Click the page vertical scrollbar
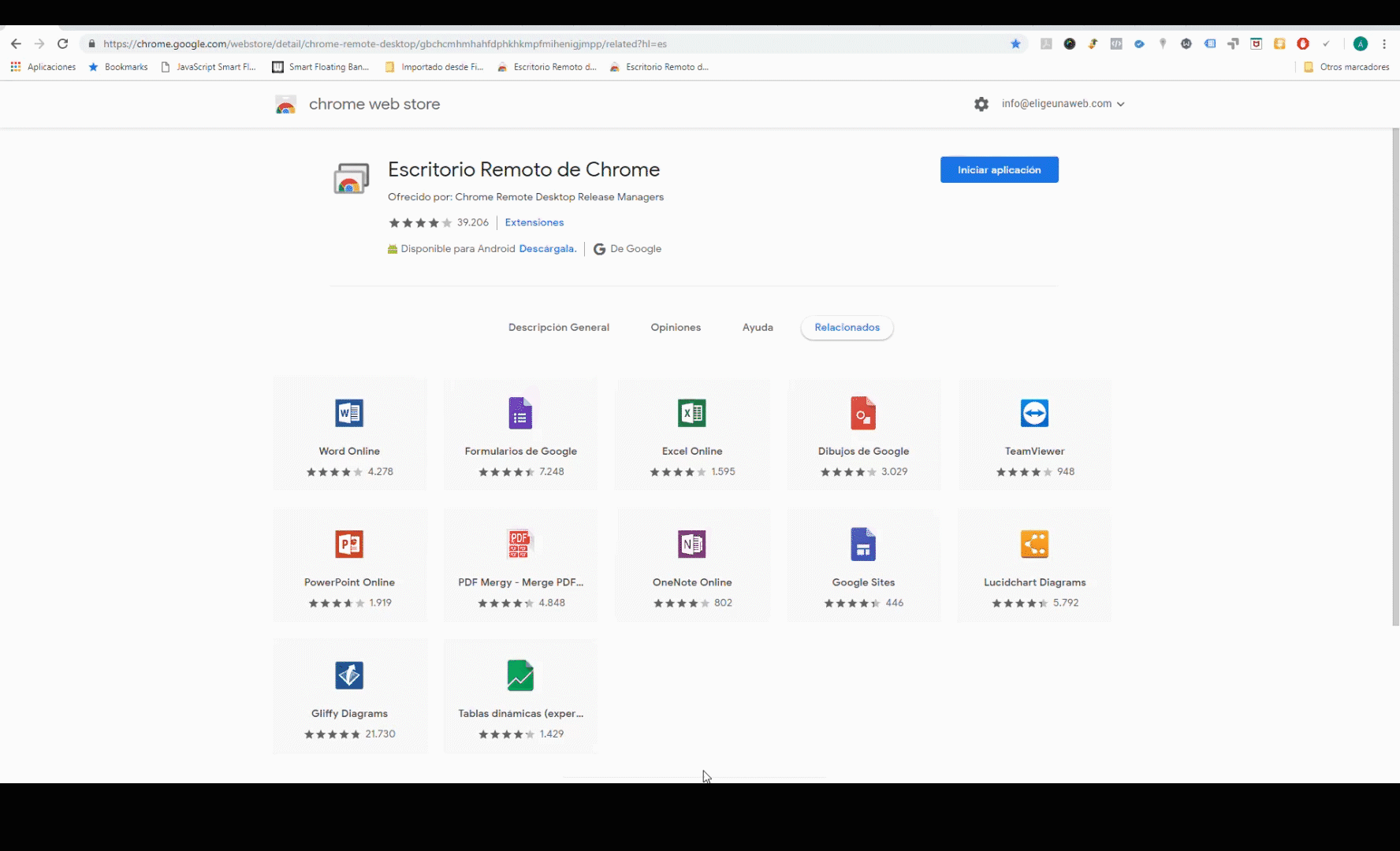 coord(1395,378)
